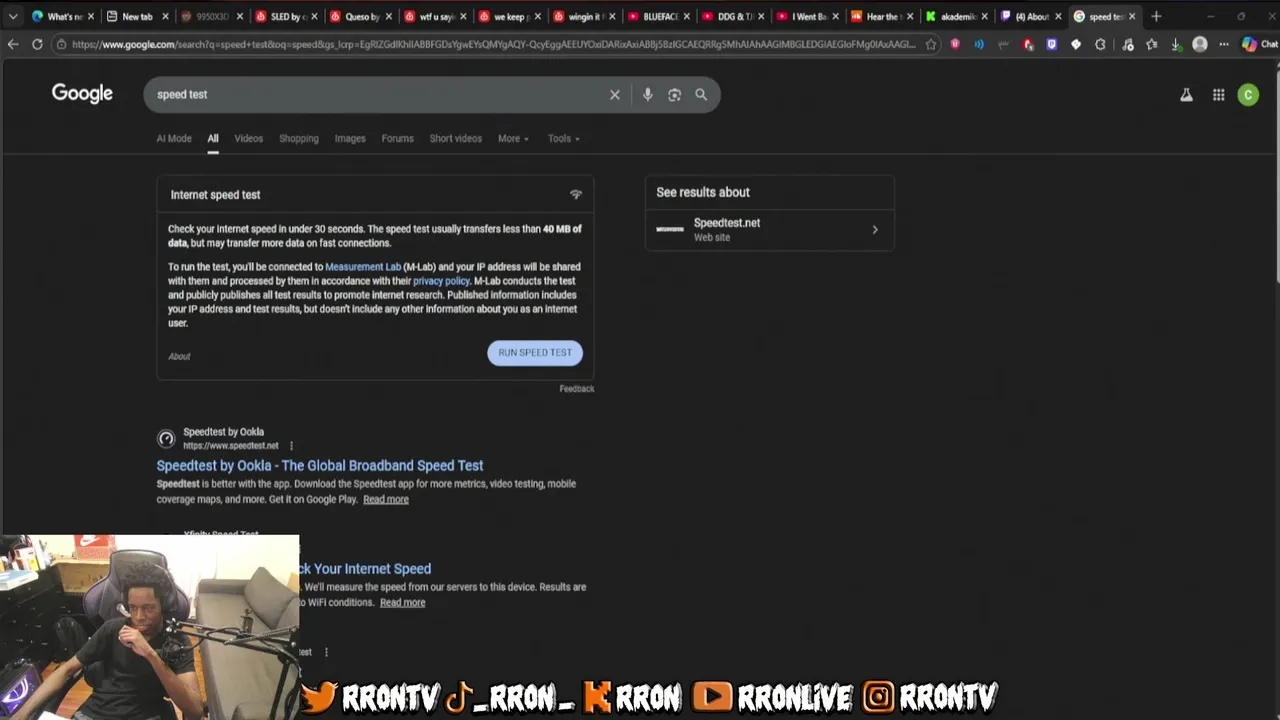Switch to the Short videos tab
Viewport: 1280px width, 720px height.
pos(456,138)
